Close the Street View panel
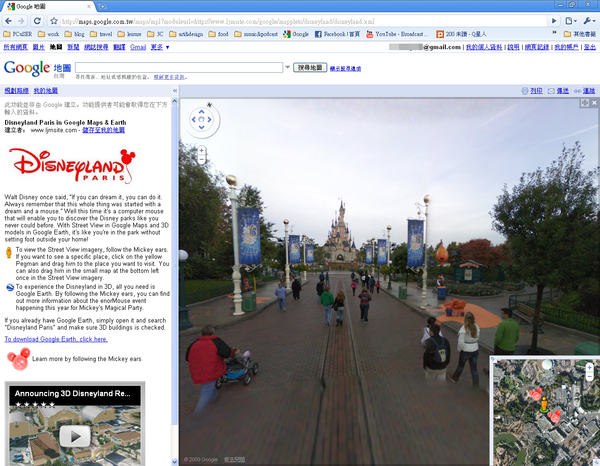Image resolution: width=600 pixels, height=466 pixels. 594,103
